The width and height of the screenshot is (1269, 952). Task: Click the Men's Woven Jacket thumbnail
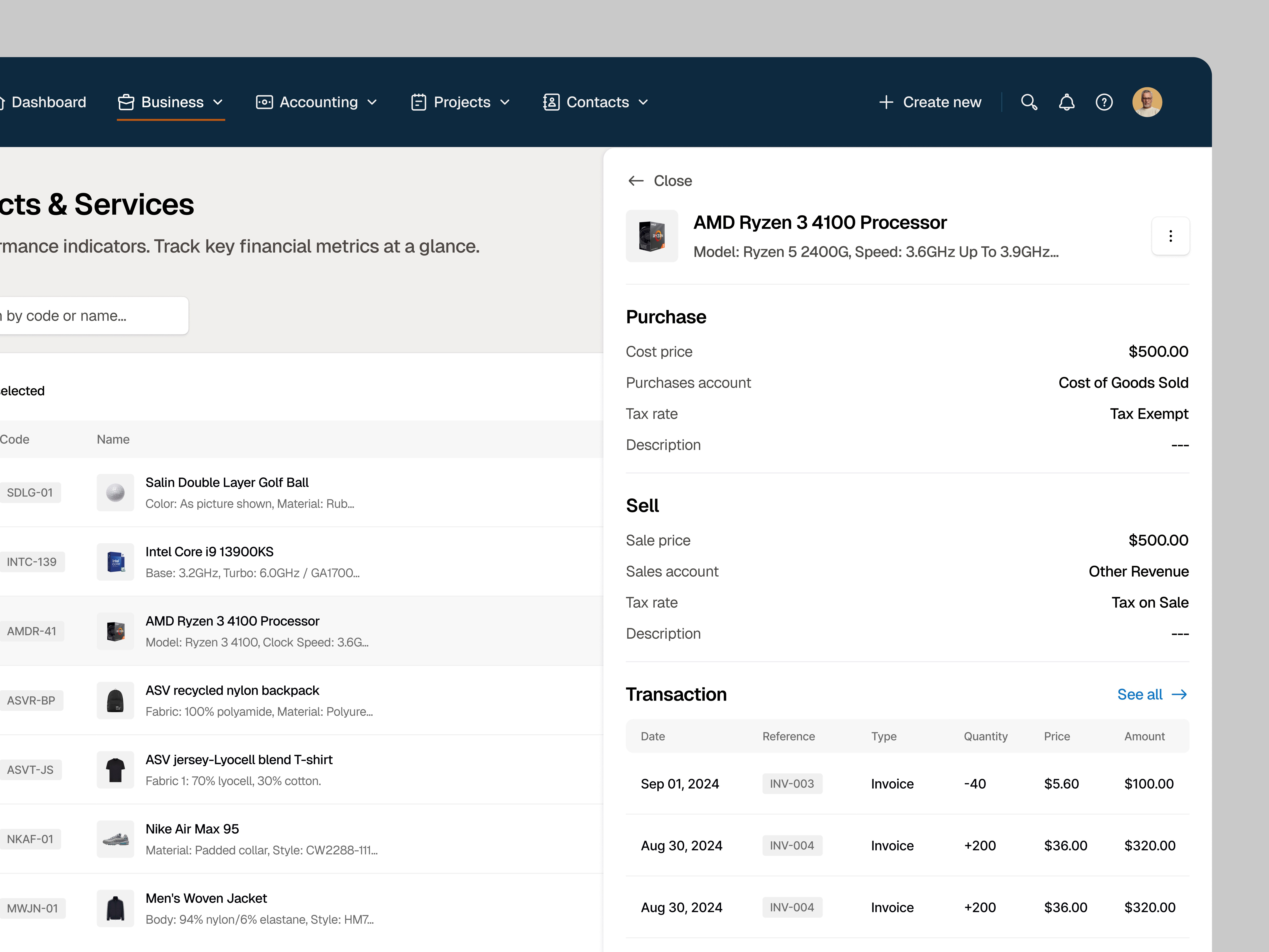[115, 908]
